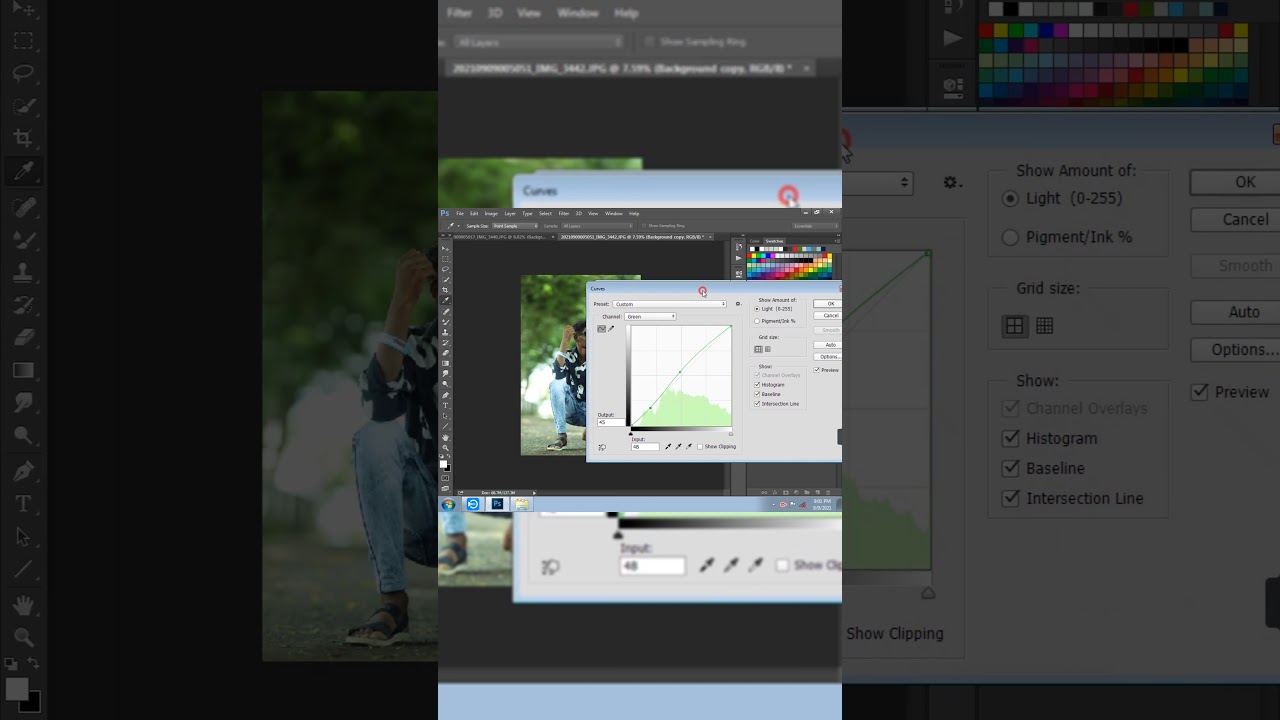Select Light (0-255) radio in dimmed enlarged dialog
Image resolution: width=1280 pixels, height=720 pixels.
click(1010, 198)
